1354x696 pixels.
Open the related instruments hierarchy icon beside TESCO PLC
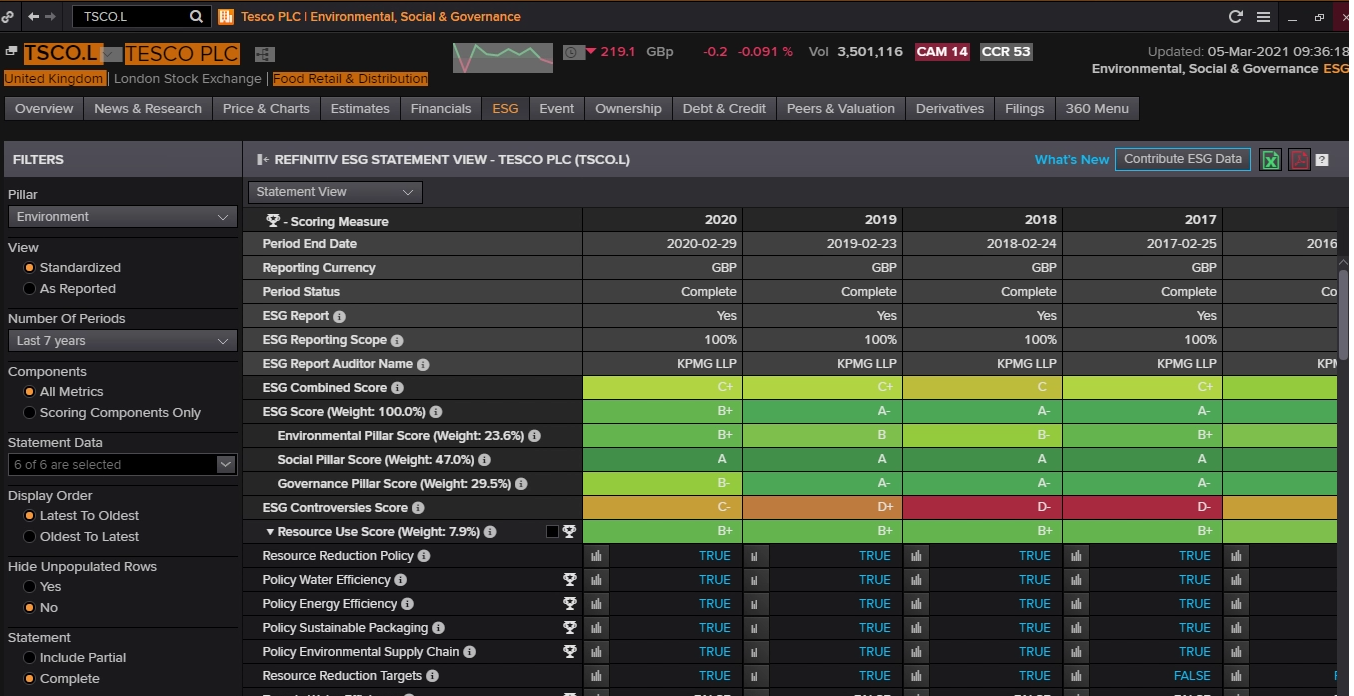[264, 54]
